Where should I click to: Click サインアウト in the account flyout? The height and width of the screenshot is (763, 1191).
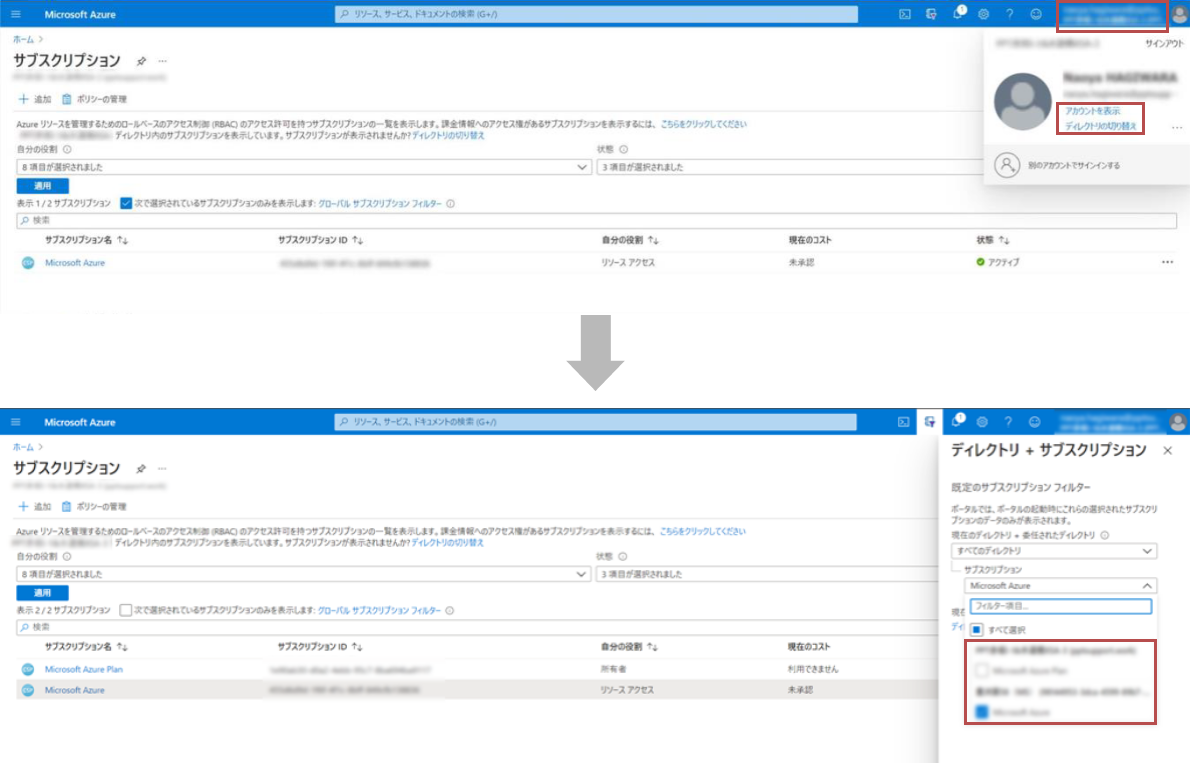1164,44
